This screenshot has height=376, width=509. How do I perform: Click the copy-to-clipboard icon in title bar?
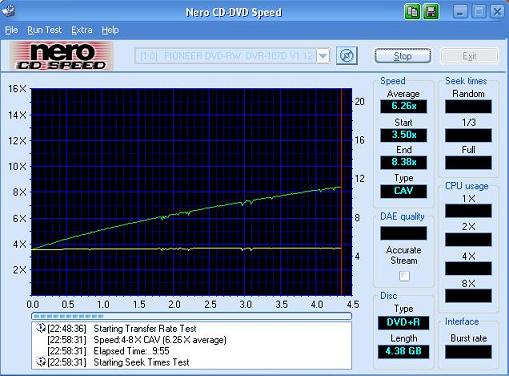[412, 12]
